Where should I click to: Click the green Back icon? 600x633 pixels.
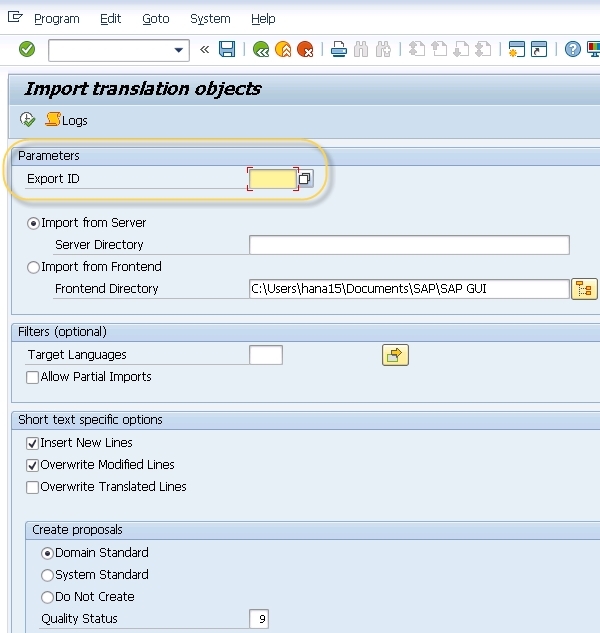click(261, 50)
